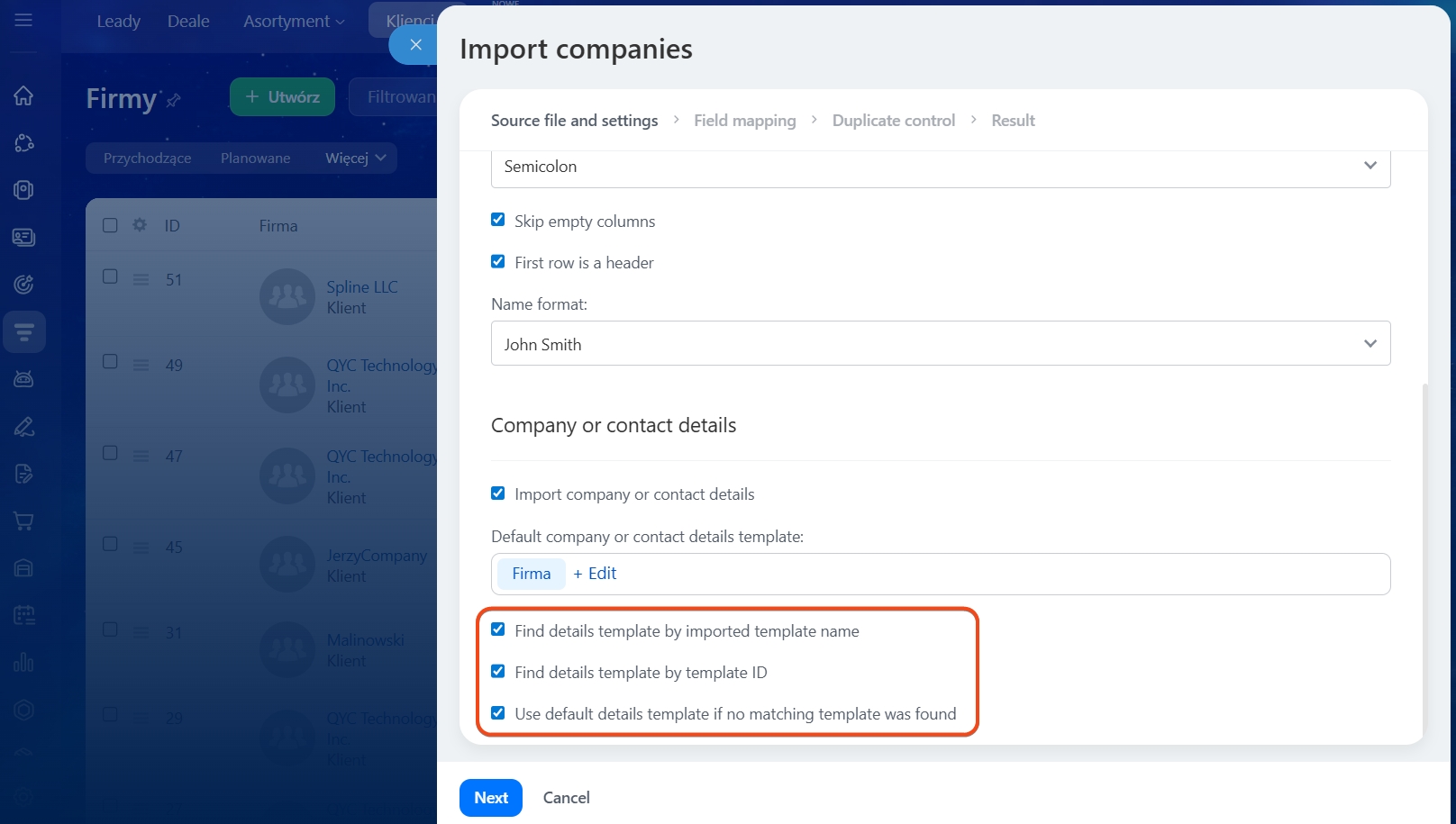The width and height of the screenshot is (1456, 824).
Task: Click the calendar sidebar icon
Action: click(x=23, y=615)
